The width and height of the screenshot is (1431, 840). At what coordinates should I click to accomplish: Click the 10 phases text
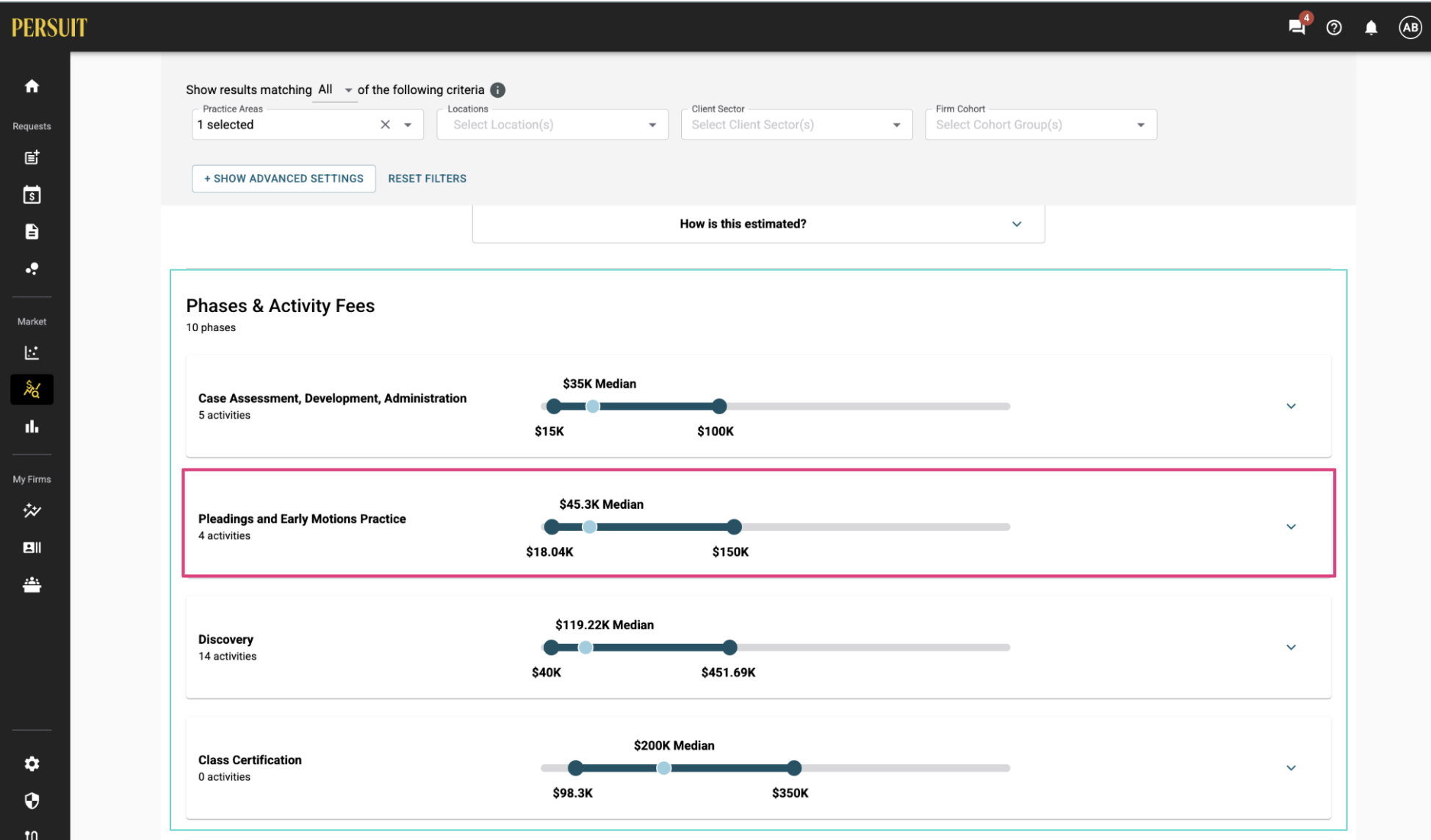pos(211,327)
